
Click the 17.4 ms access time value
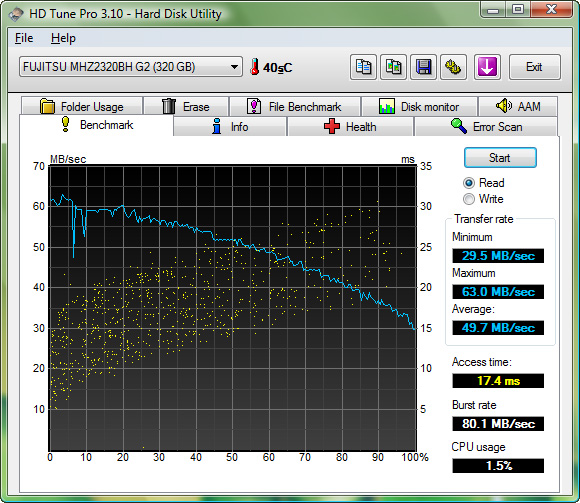coord(498,381)
